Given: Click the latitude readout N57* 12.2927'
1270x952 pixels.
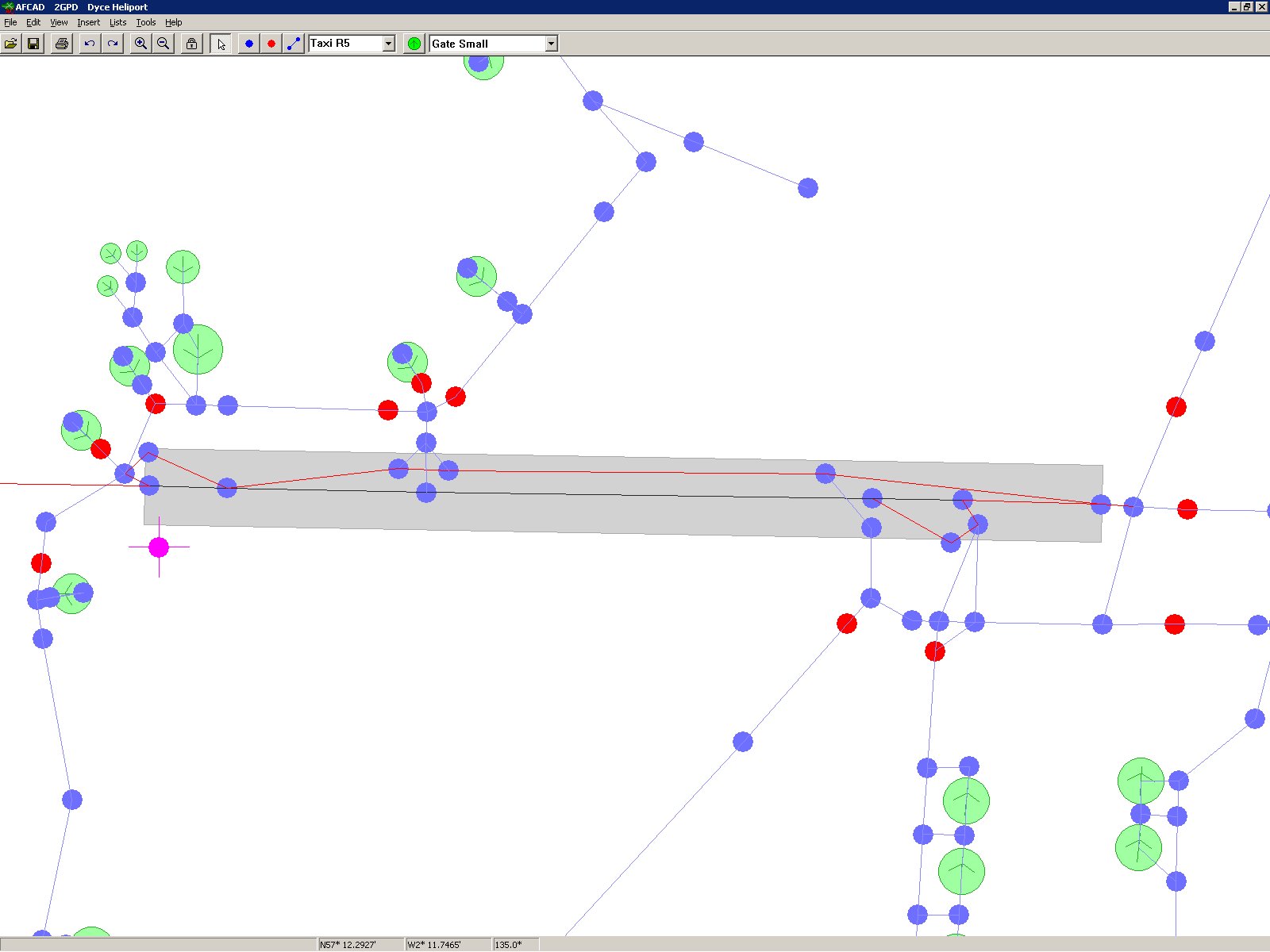Looking at the screenshot, I should (x=360, y=944).
